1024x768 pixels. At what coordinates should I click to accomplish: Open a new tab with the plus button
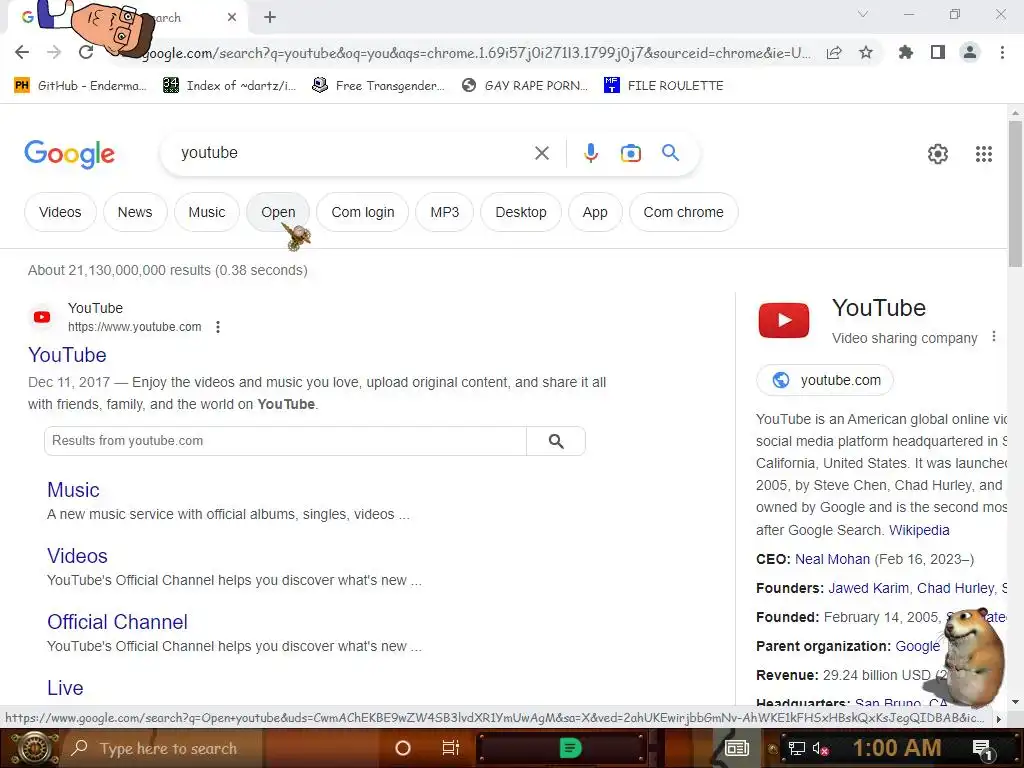click(270, 18)
